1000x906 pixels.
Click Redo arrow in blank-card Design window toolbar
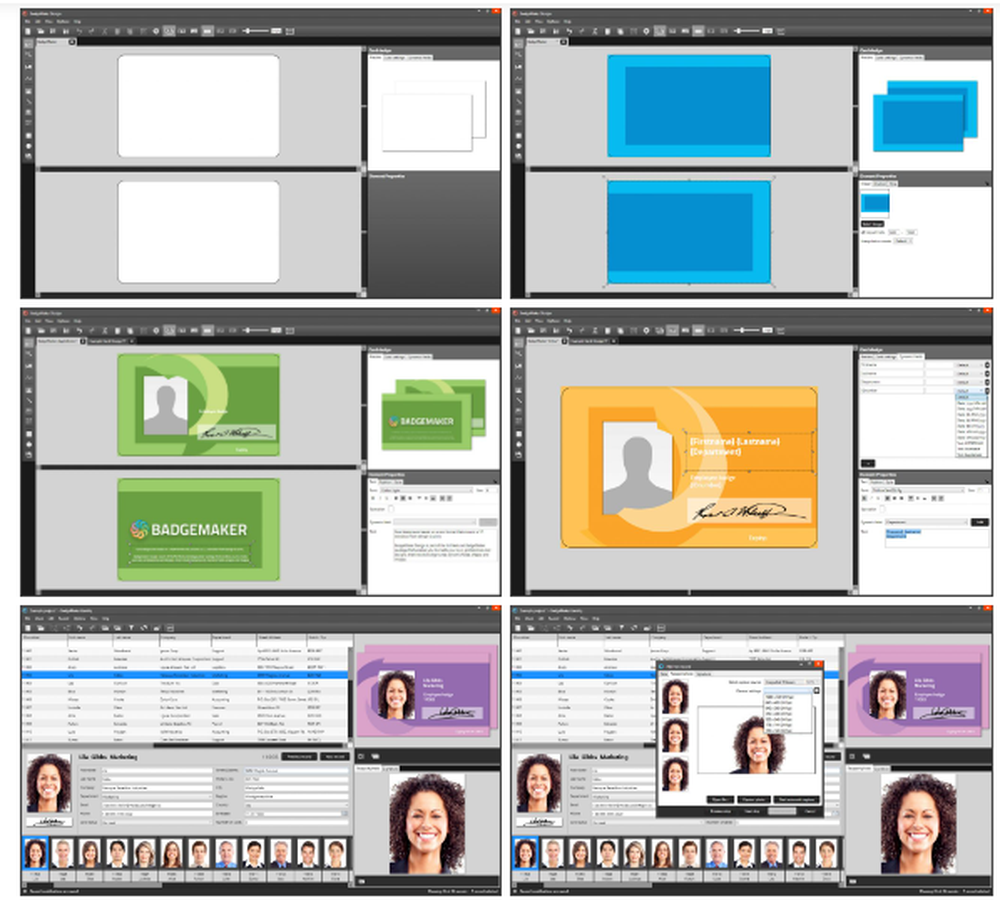(x=91, y=31)
